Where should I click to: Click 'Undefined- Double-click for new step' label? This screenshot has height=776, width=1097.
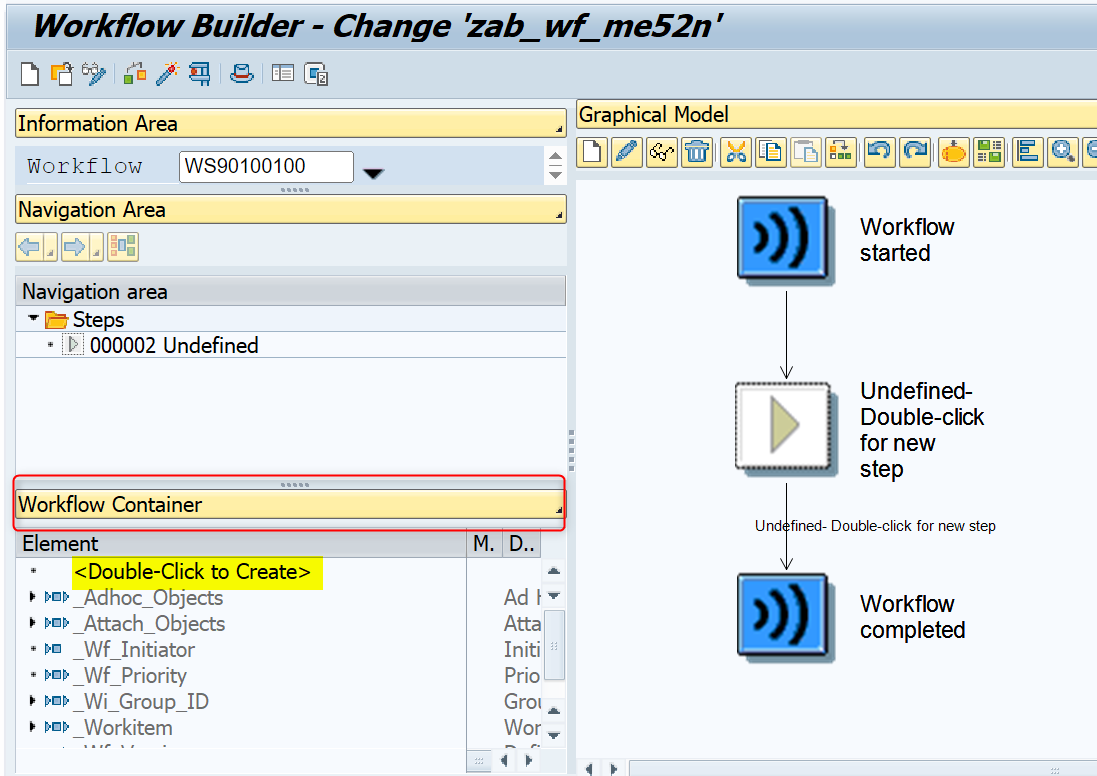coord(875,525)
